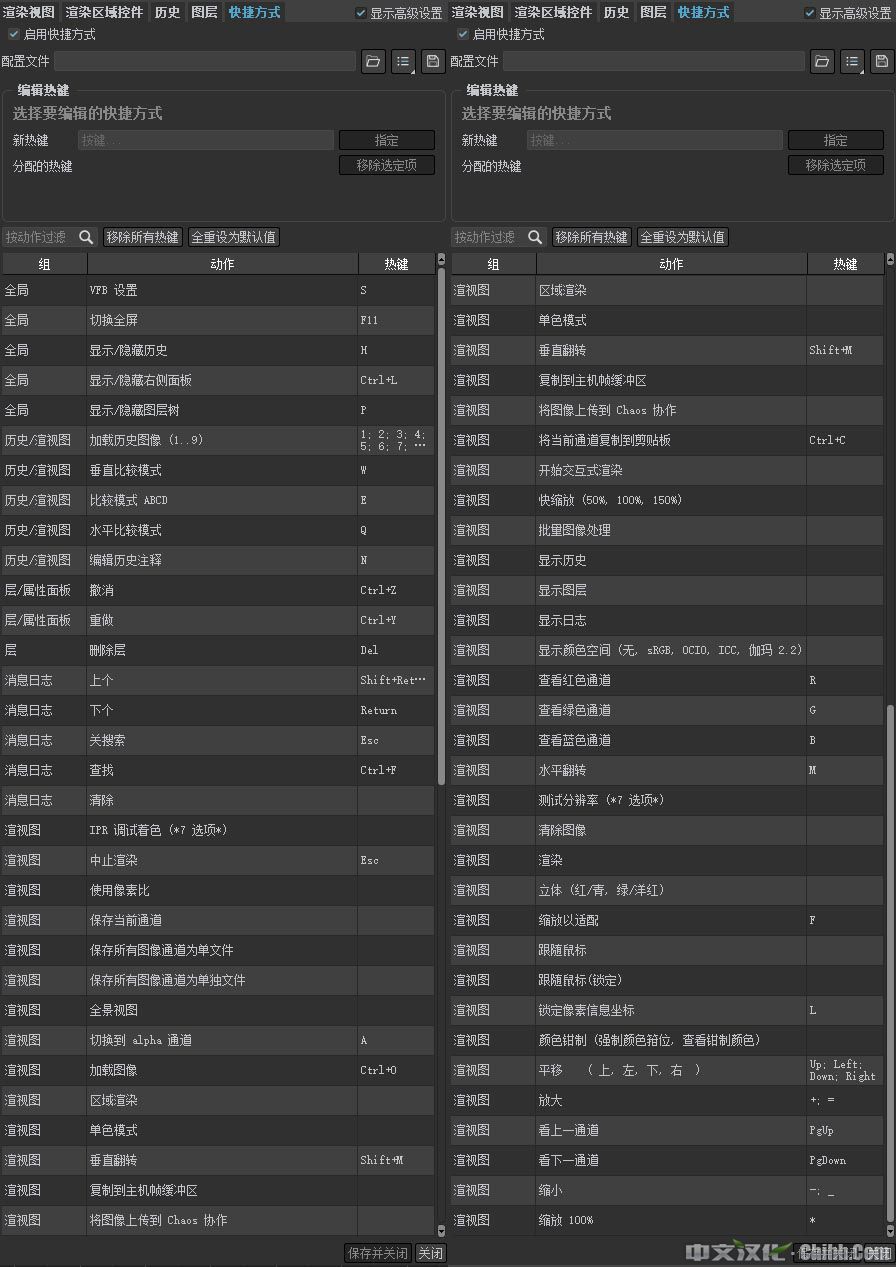This screenshot has width=896, height=1267.
Task: Open the list preset dropdown in right panel
Action: [x=852, y=62]
